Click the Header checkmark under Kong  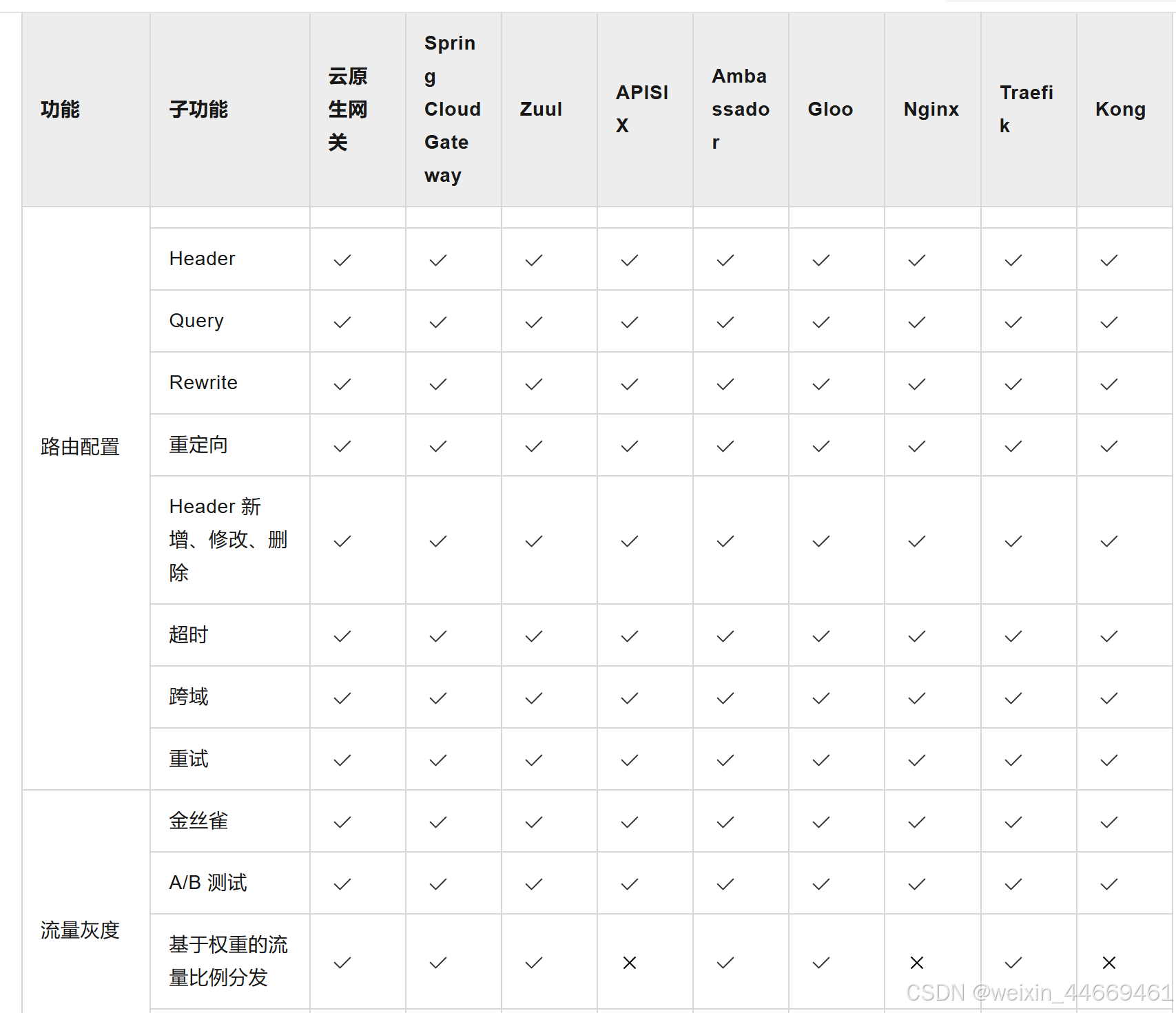[x=1109, y=260]
